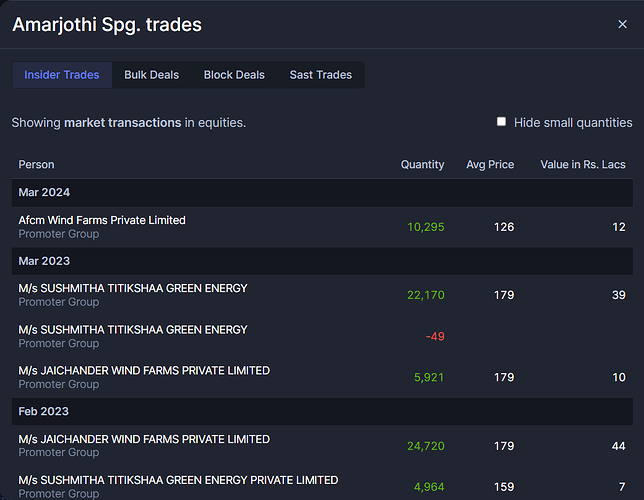Click the Mar 2024 group header
The image size is (644, 500).
point(44,192)
